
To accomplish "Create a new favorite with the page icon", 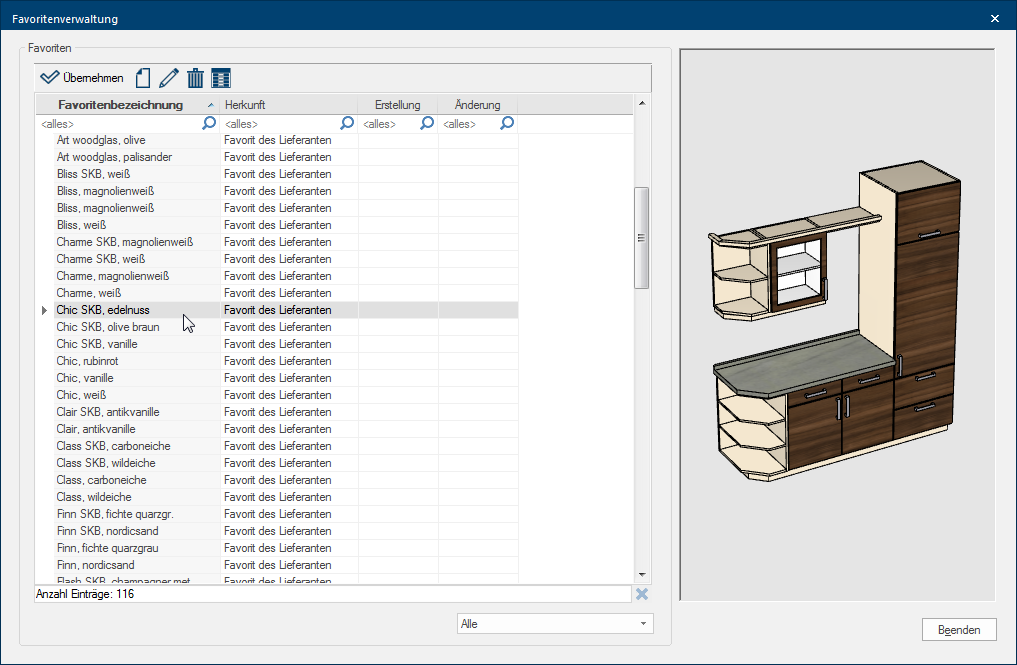I will [143, 78].
